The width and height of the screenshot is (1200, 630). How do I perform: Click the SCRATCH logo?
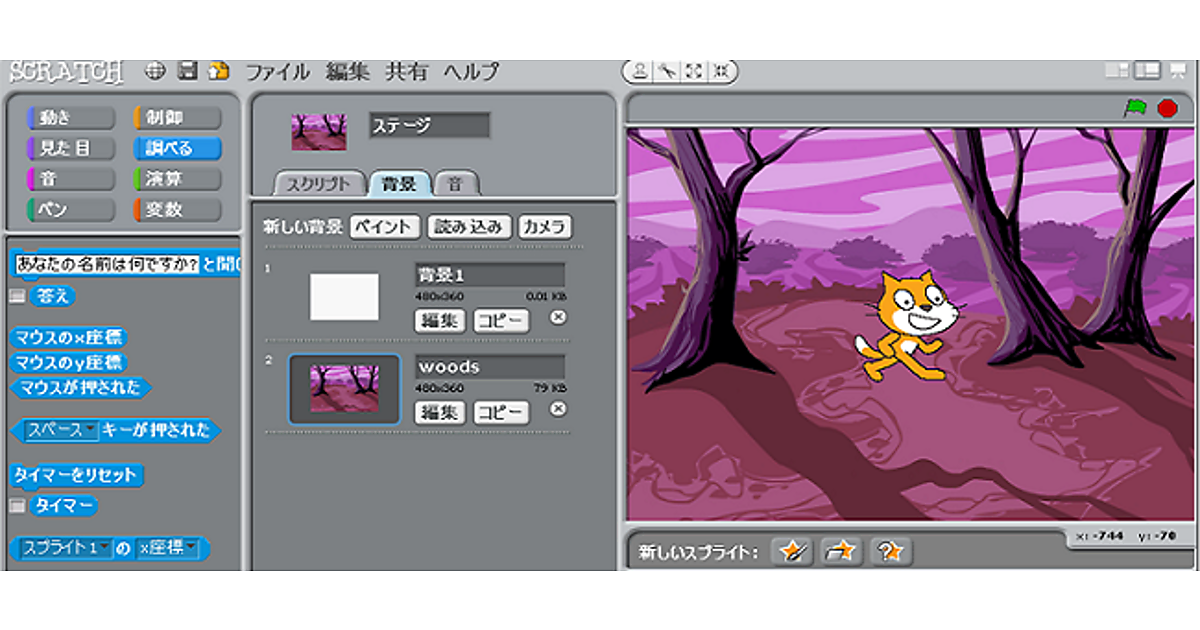tap(66, 71)
